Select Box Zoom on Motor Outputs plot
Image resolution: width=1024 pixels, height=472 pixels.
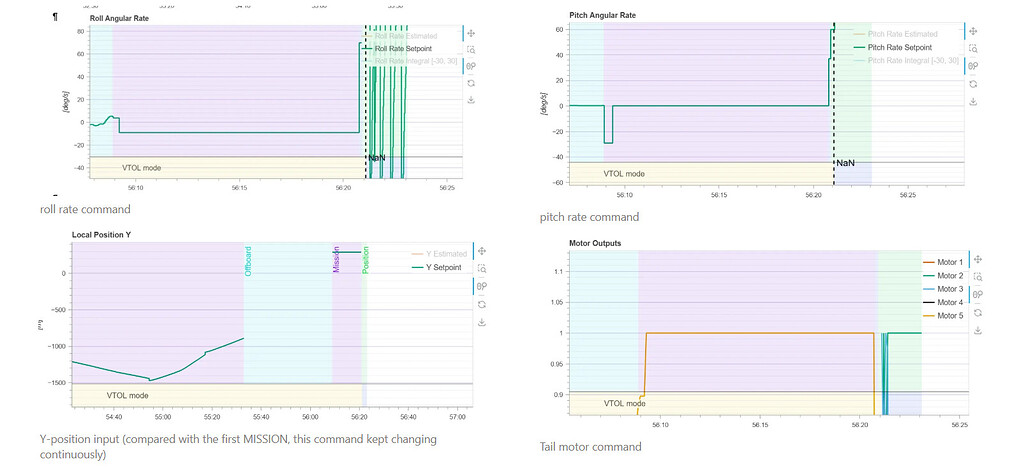[977, 276]
